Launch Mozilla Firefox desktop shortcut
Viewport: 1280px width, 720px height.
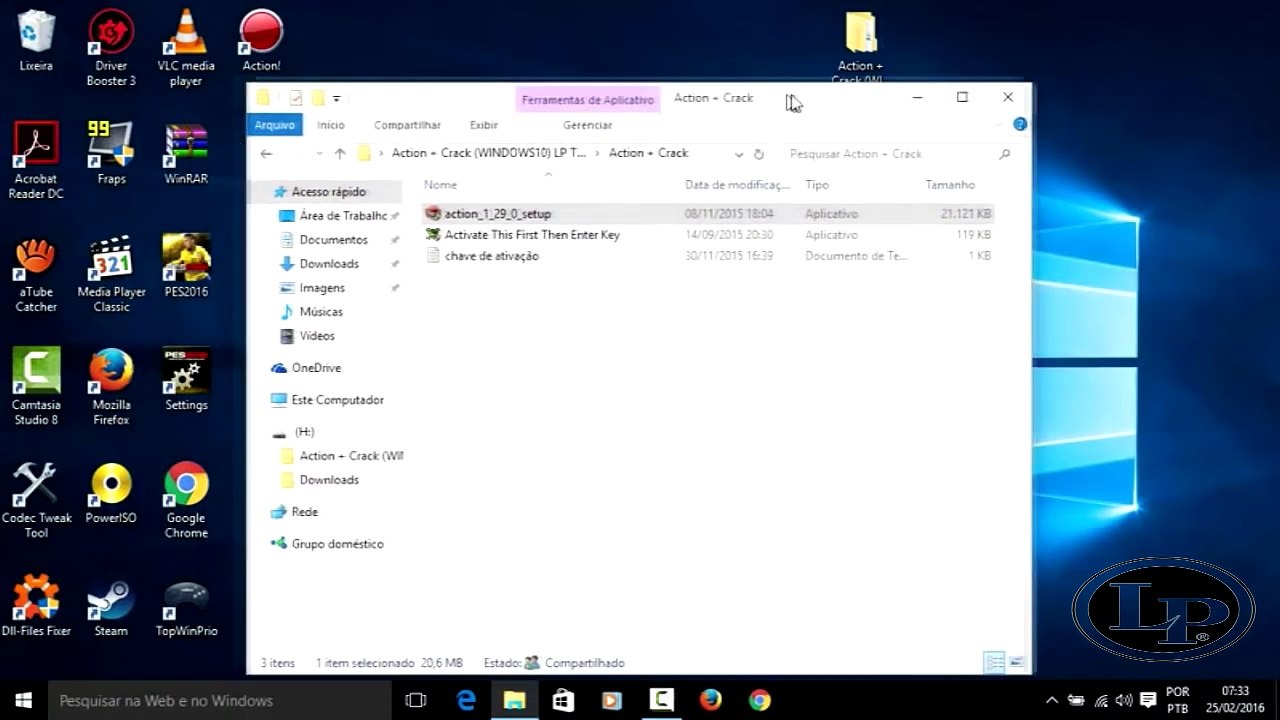point(111,387)
